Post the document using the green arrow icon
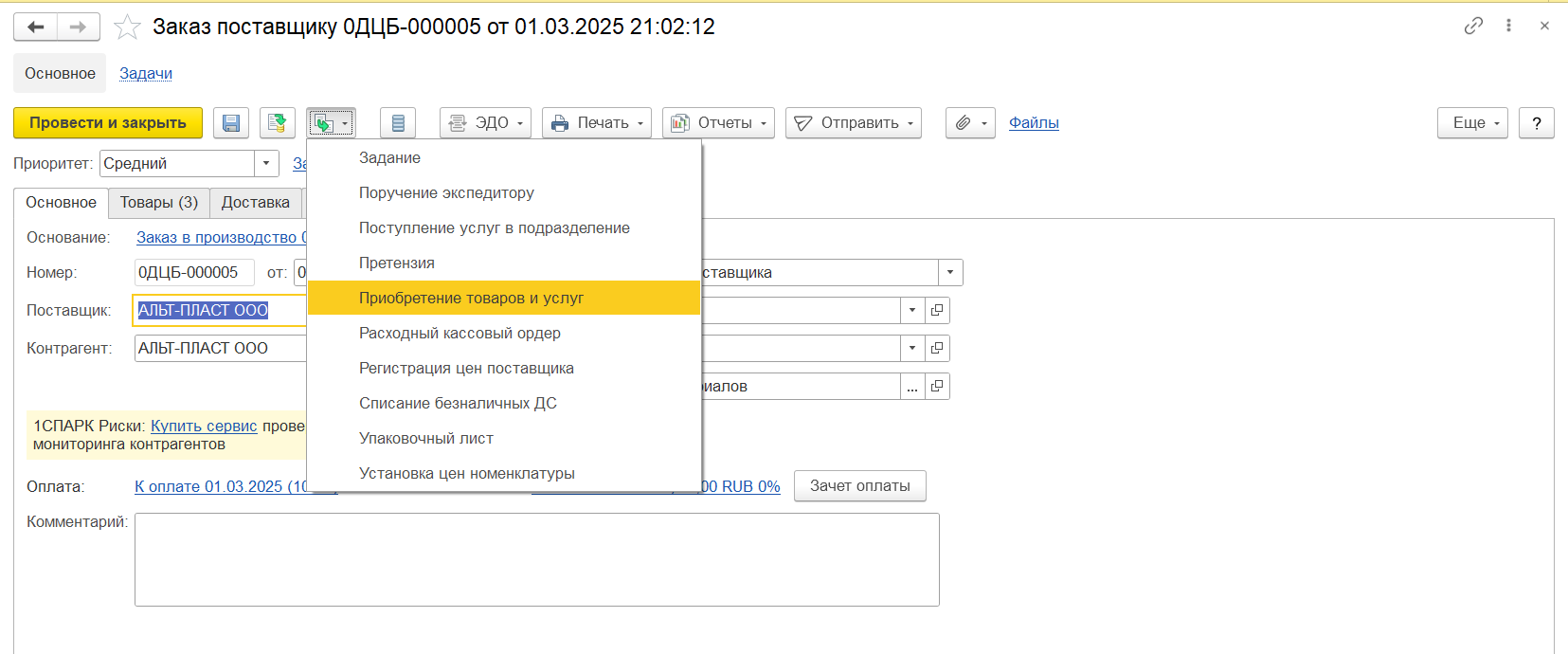 (x=277, y=123)
